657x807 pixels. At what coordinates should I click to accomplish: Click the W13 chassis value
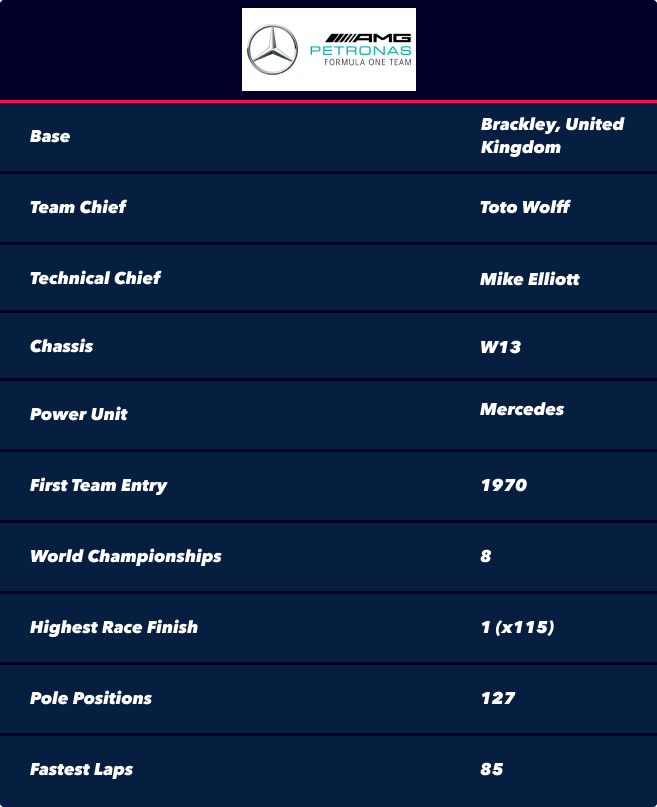pos(501,347)
